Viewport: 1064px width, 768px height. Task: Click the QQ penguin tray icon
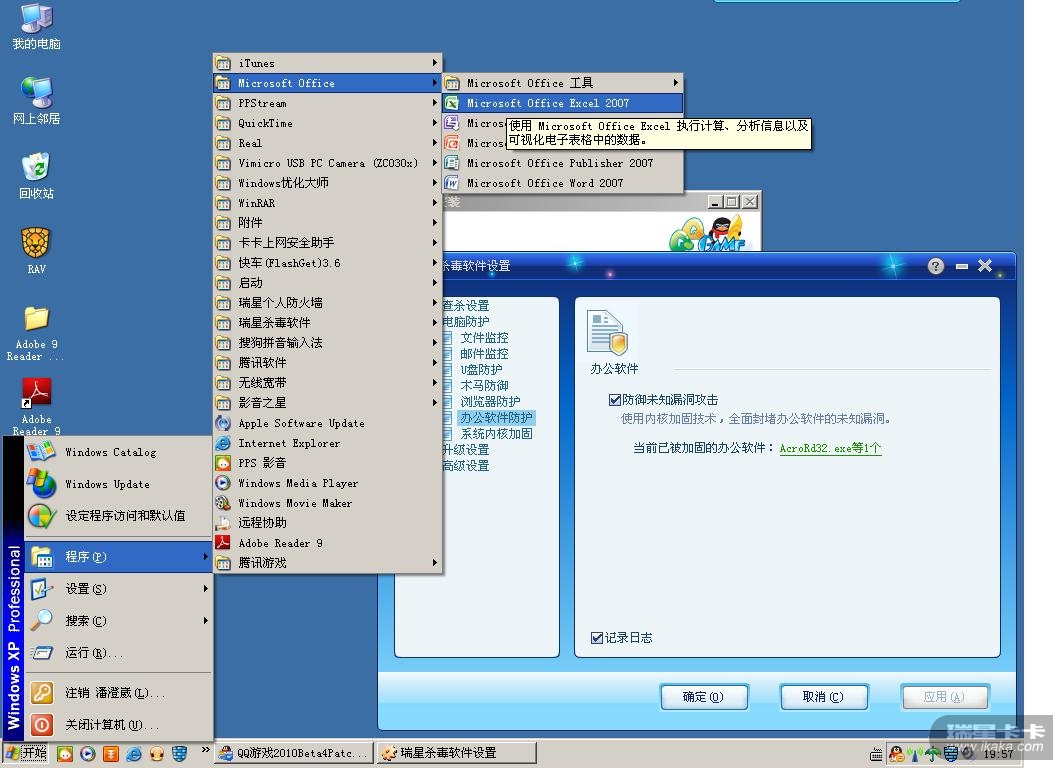coord(896,754)
